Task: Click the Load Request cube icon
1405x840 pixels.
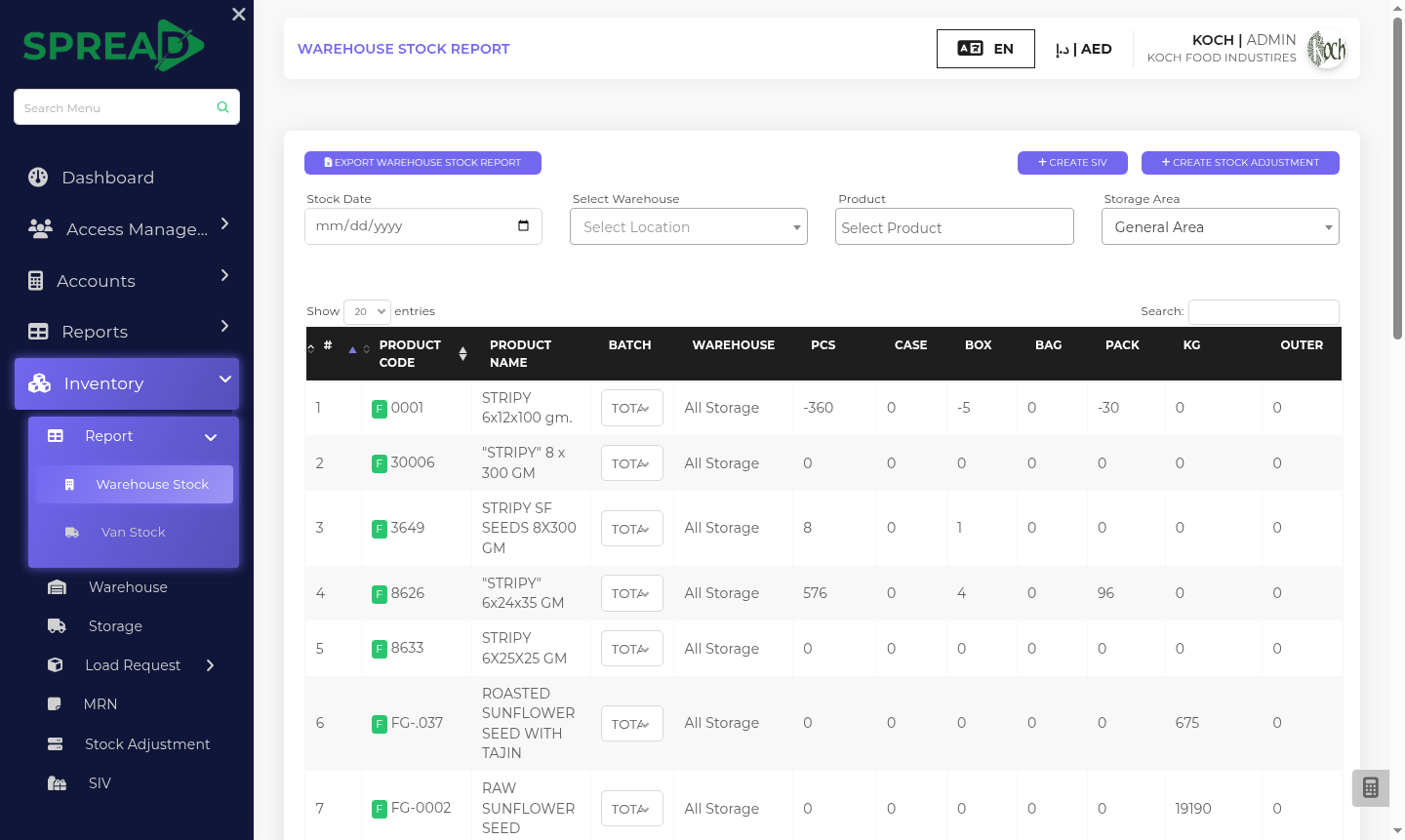Action: (56, 665)
